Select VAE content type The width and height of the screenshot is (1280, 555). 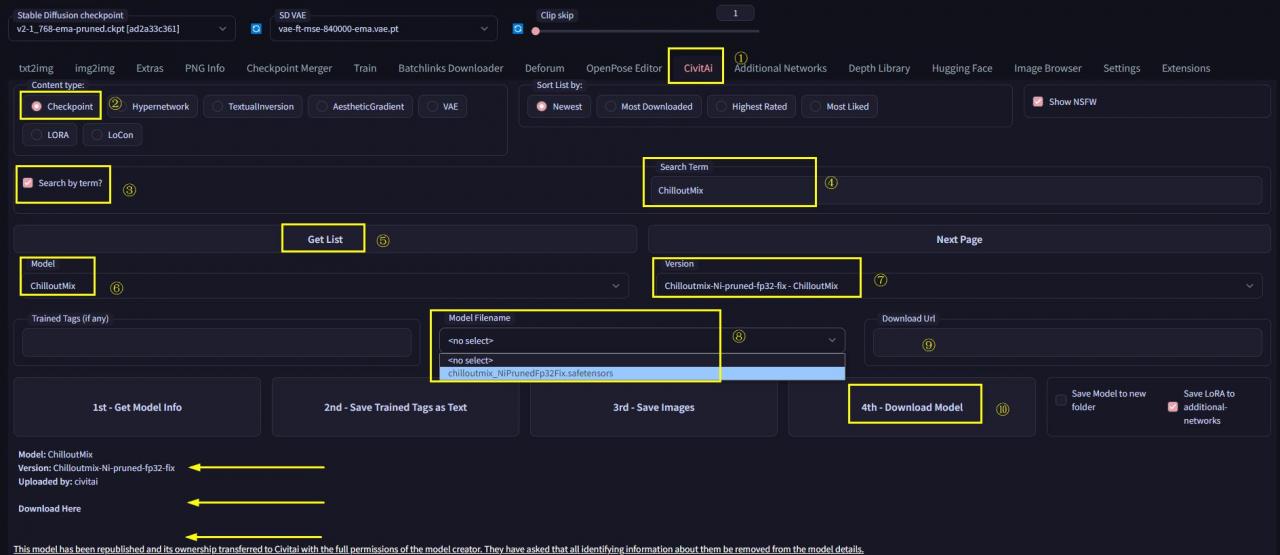point(443,106)
